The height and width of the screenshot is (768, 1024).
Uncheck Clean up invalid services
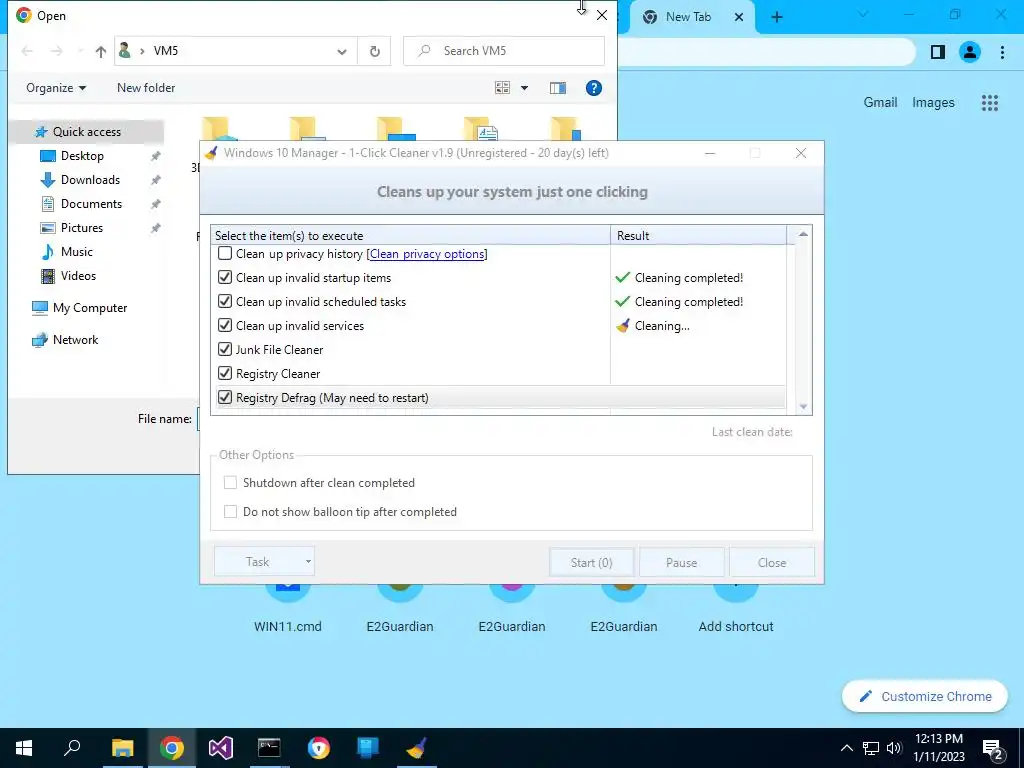point(225,325)
